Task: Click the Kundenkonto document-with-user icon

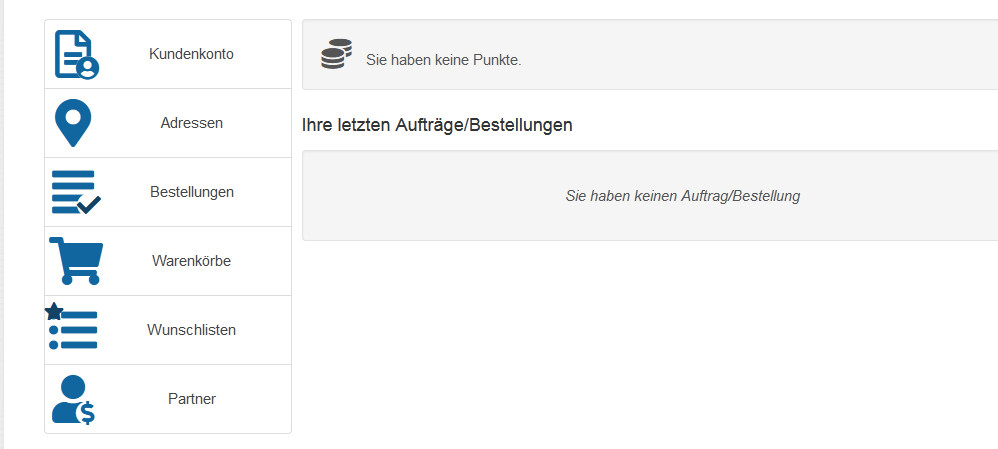Action: click(x=74, y=53)
